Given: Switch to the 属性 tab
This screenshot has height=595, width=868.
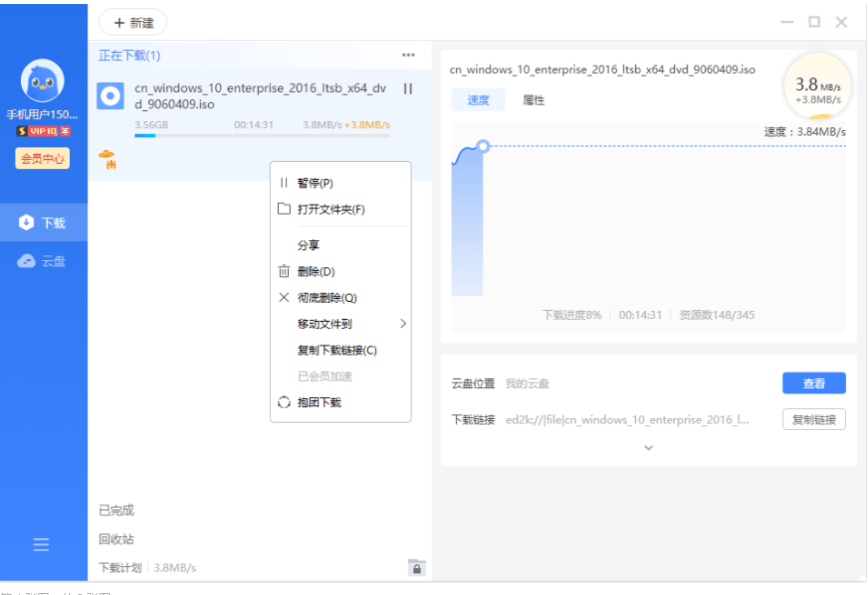Looking at the screenshot, I should pyautogui.click(x=534, y=100).
